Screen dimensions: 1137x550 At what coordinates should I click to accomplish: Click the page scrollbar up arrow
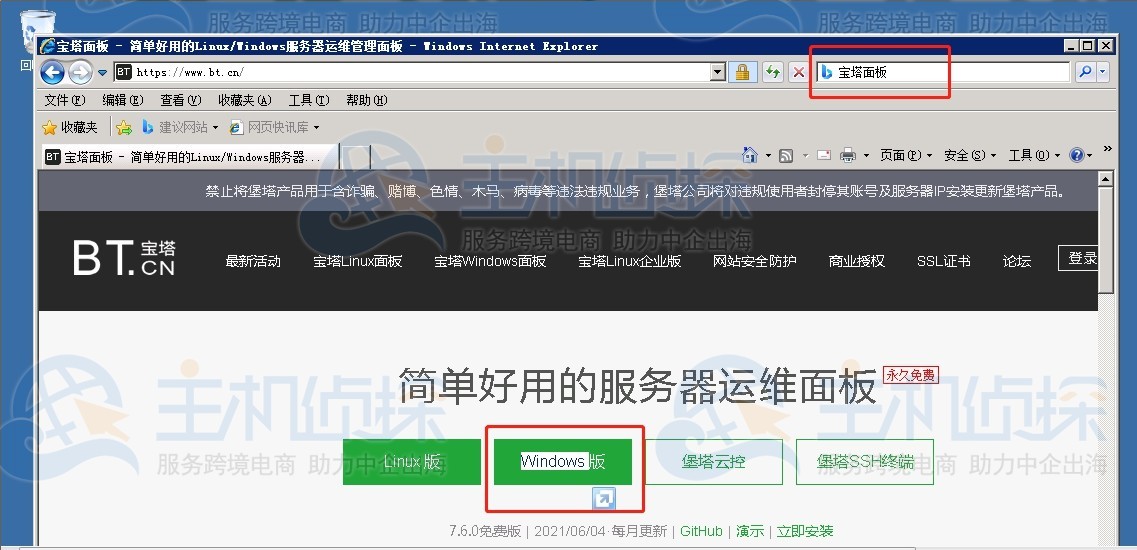(1105, 178)
